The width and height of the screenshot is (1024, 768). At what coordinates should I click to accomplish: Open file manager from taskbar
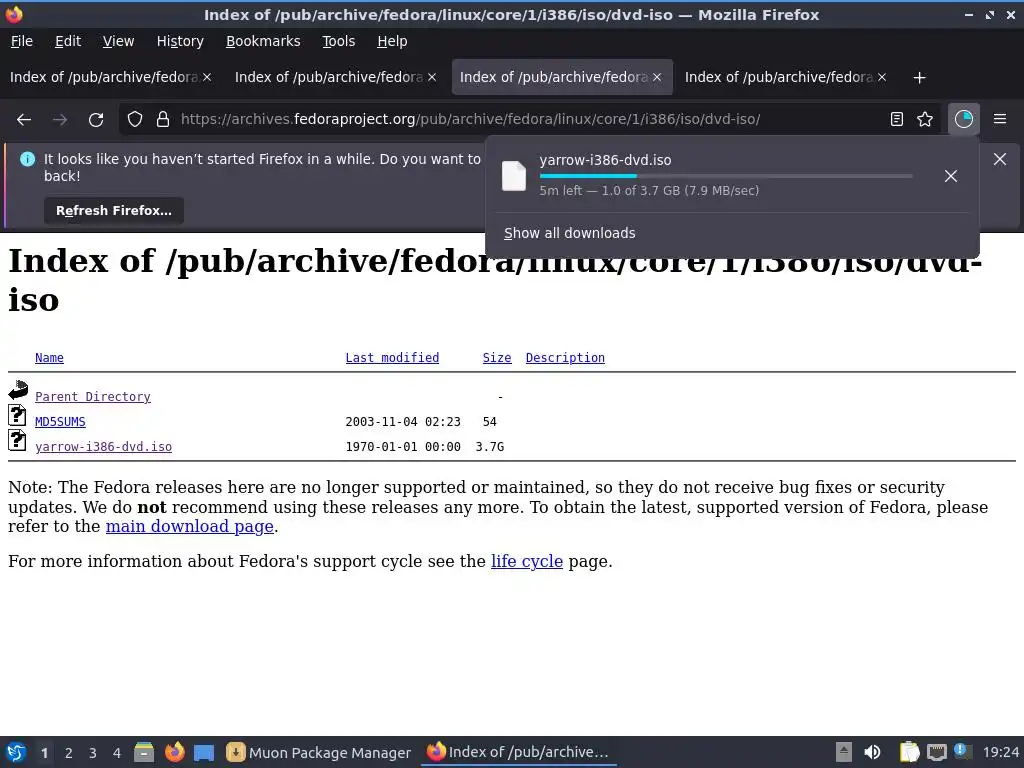coord(144,752)
